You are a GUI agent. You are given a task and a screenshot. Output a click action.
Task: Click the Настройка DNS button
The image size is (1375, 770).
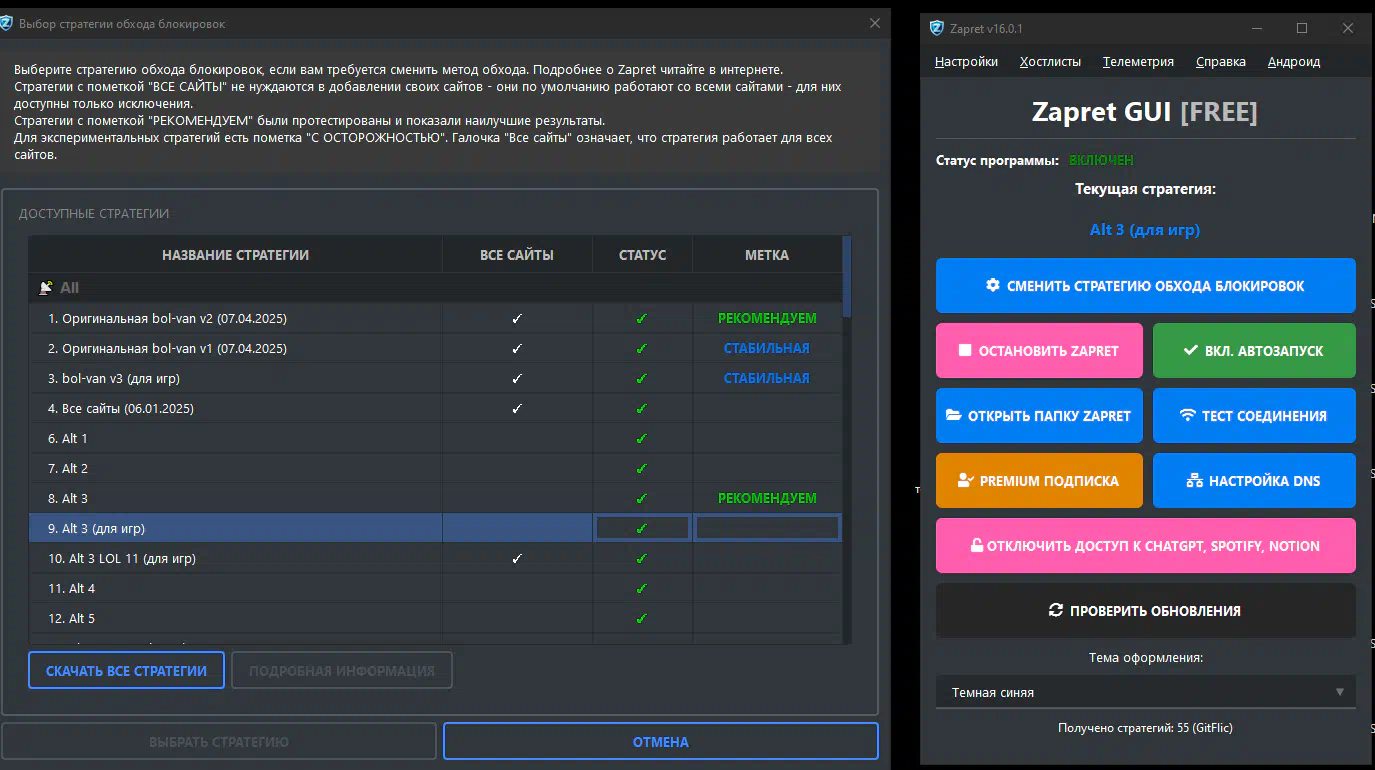(1254, 480)
